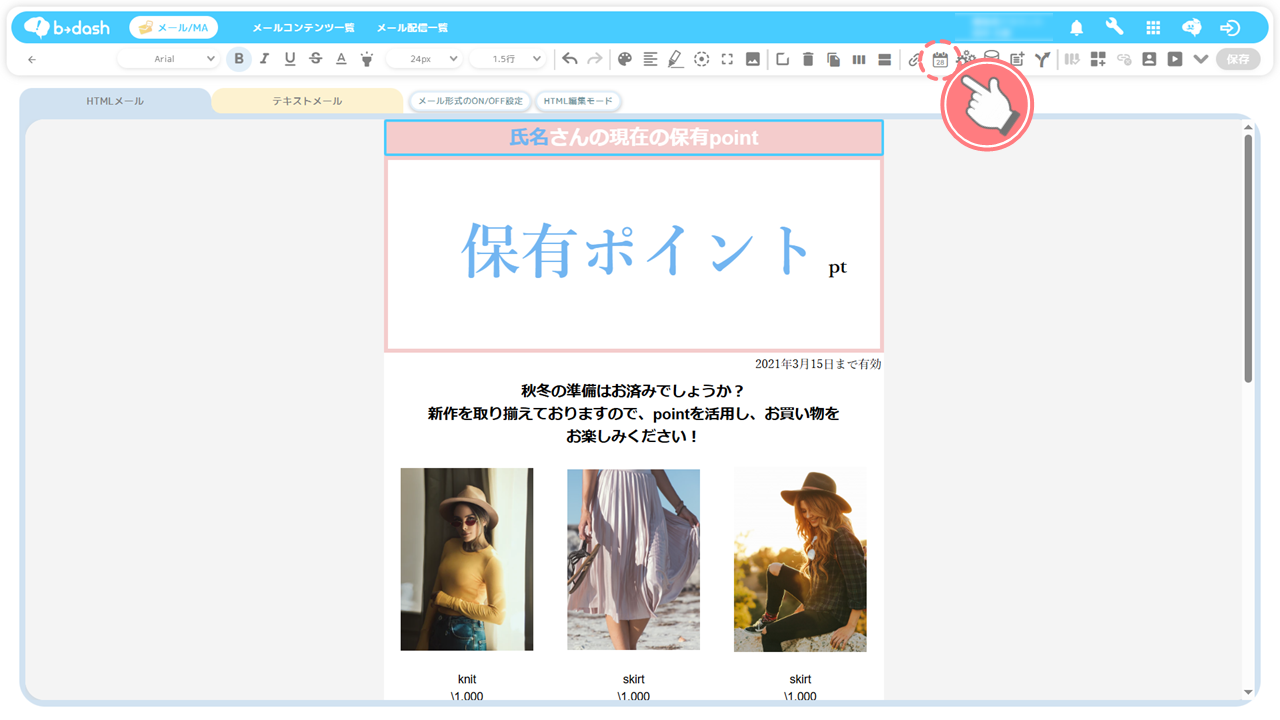The image size is (1280, 720).
Task: Go back with the left arrow icon
Action: (x=32, y=60)
